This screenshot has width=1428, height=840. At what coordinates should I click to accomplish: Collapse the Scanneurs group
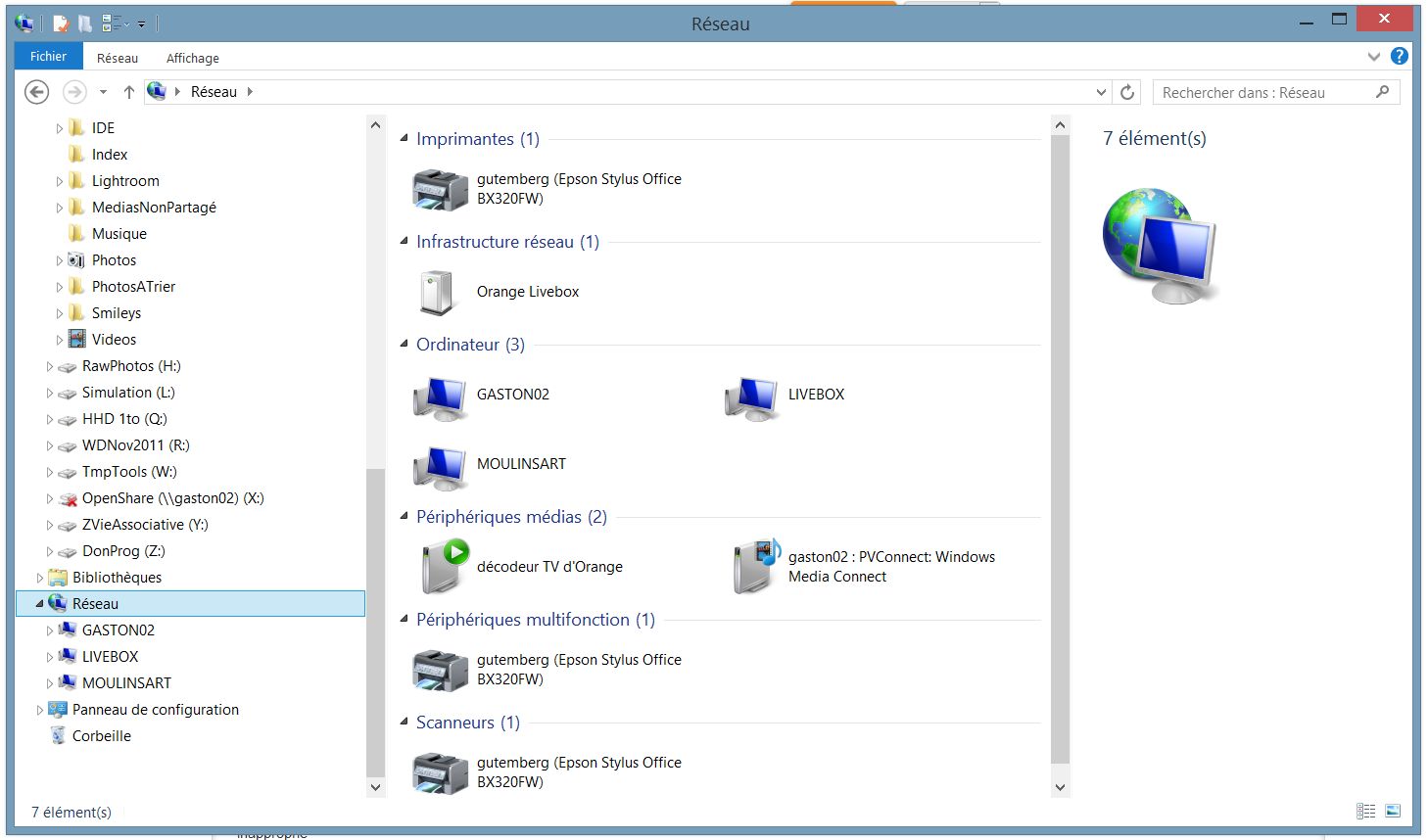(x=405, y=723)
